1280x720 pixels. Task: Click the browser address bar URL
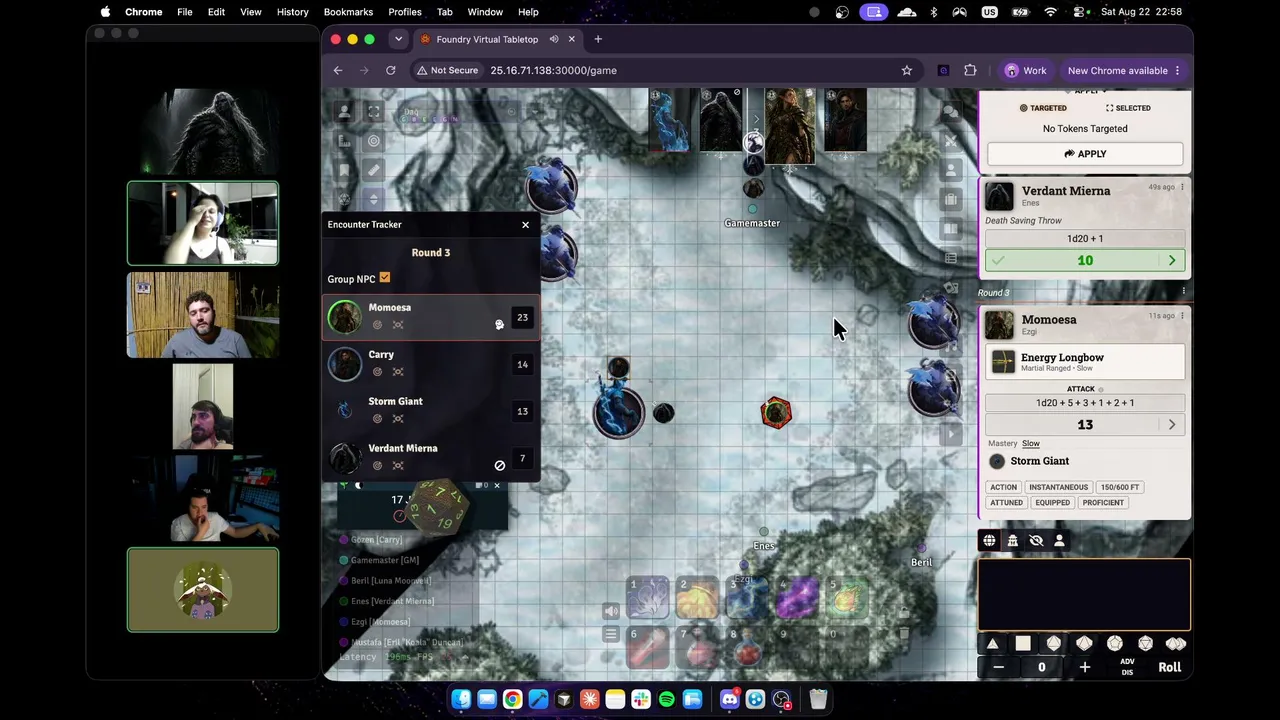[x=553, y=70]
